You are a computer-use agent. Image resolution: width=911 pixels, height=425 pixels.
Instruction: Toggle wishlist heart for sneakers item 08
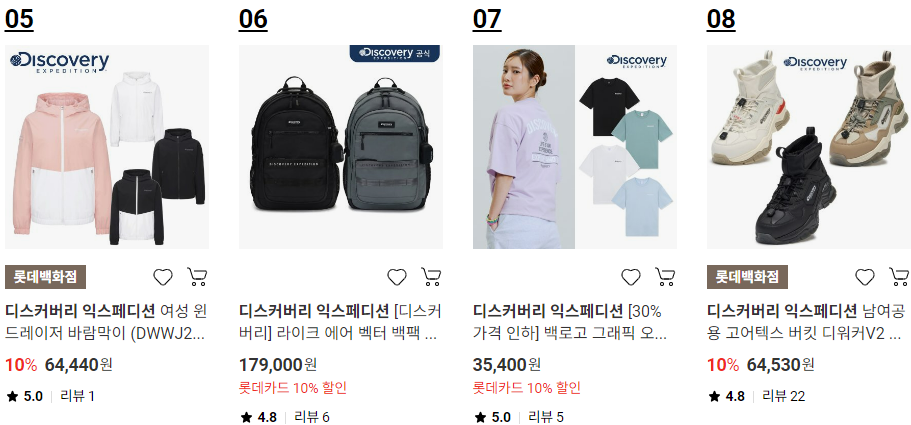tap(865, 278)
